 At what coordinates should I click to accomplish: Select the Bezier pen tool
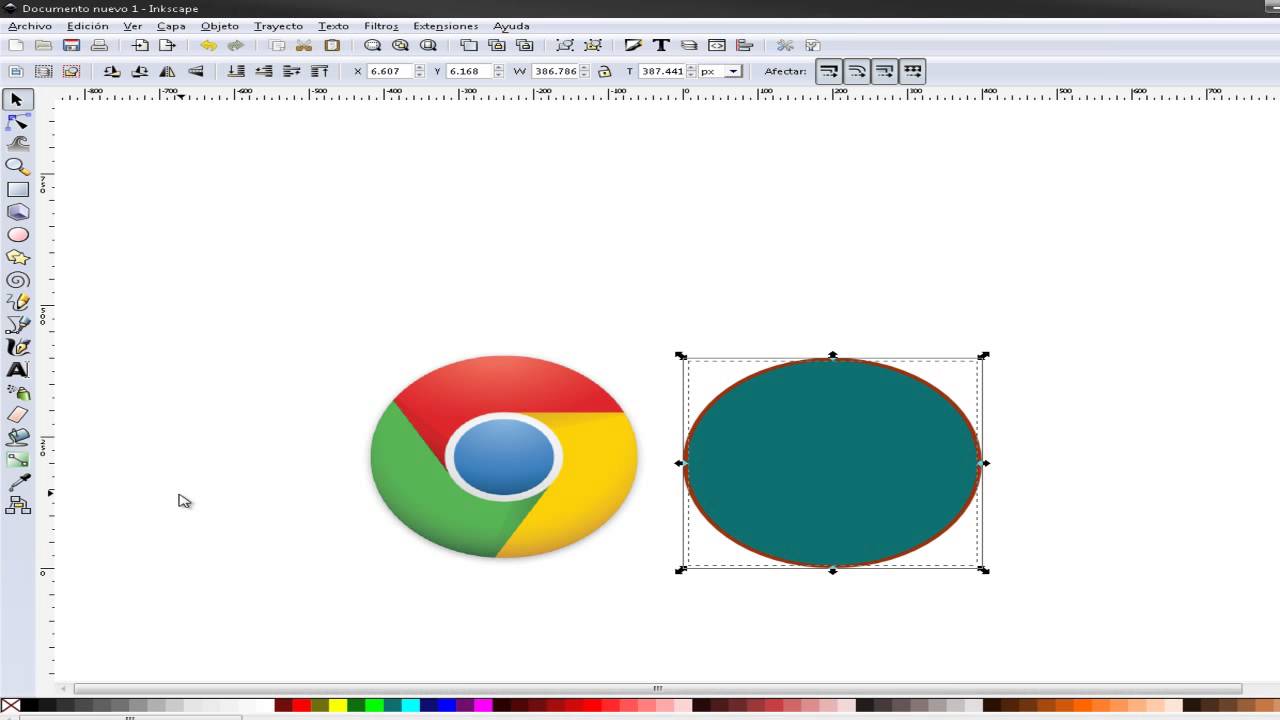click(17, 325)
